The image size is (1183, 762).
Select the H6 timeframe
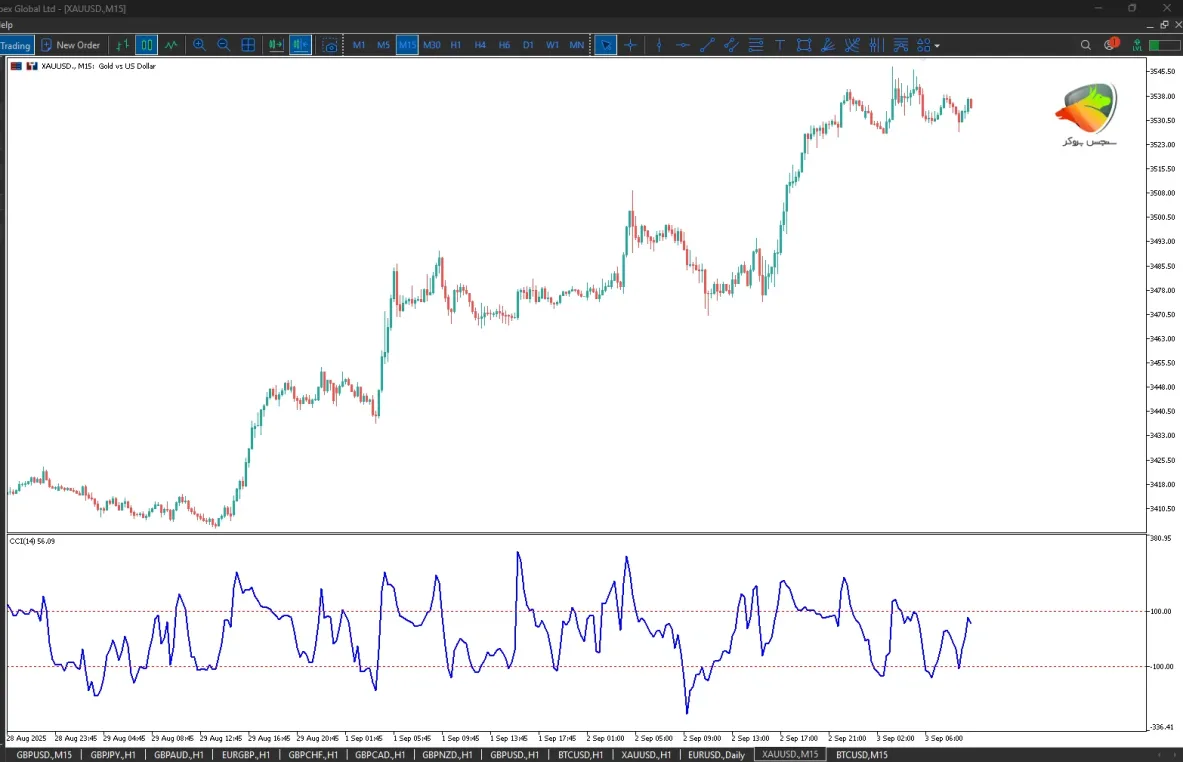coord(504,45)
